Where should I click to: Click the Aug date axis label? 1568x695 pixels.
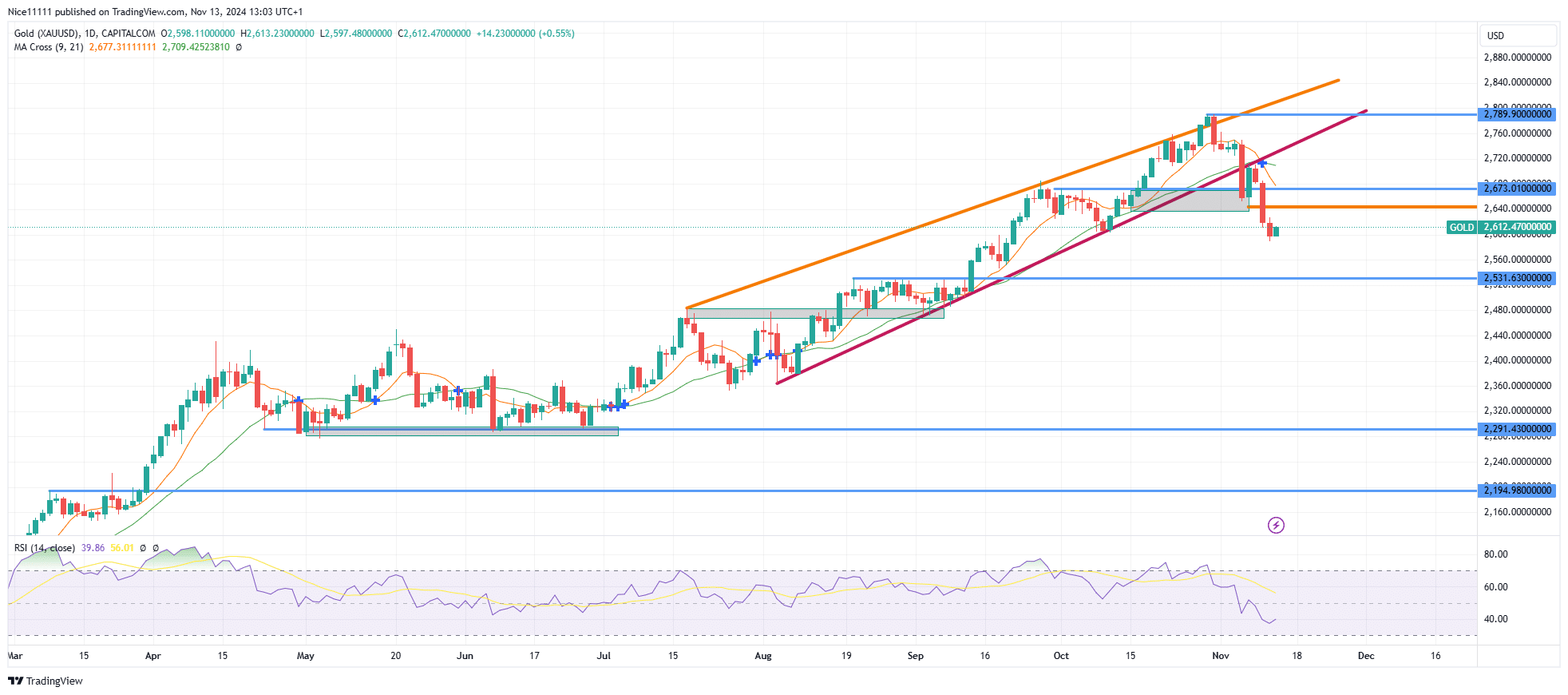(763, 656)
